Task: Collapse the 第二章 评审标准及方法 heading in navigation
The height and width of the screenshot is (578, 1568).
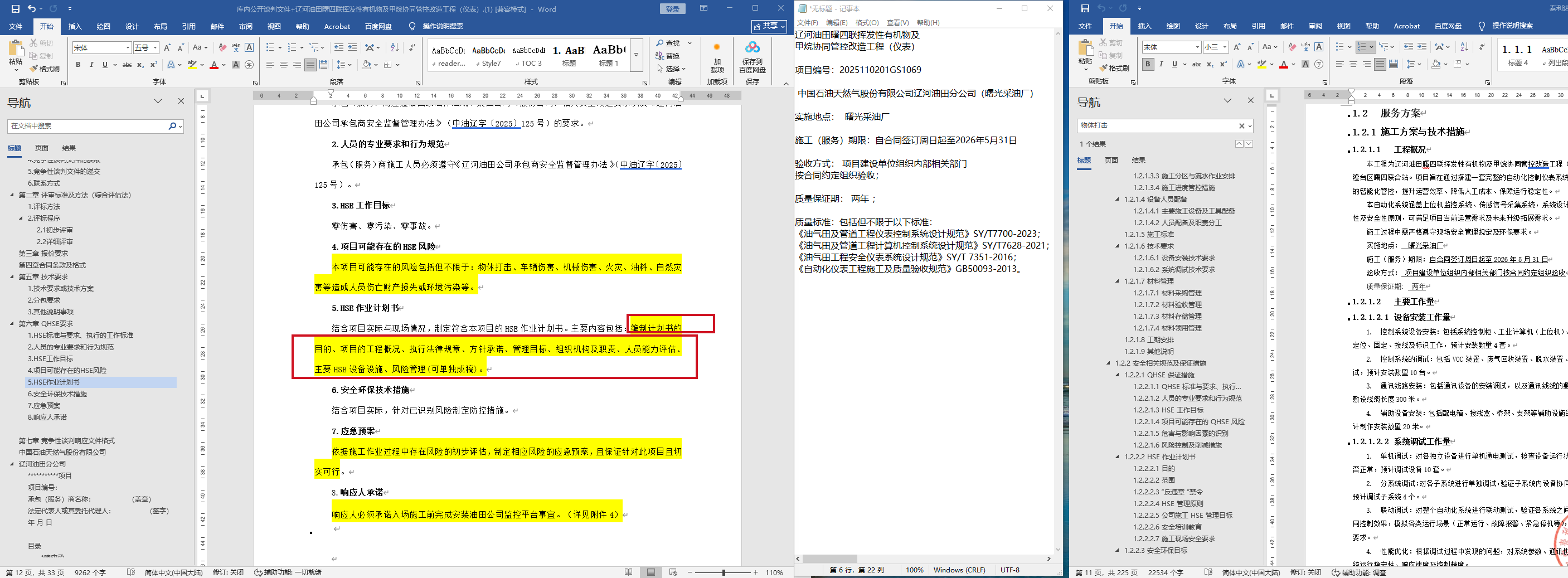Action: click(x=12, y=195)
